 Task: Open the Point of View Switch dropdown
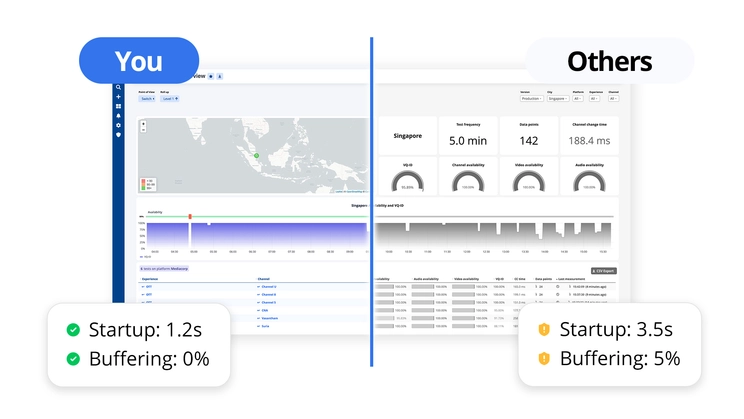[x=147, y=99]
